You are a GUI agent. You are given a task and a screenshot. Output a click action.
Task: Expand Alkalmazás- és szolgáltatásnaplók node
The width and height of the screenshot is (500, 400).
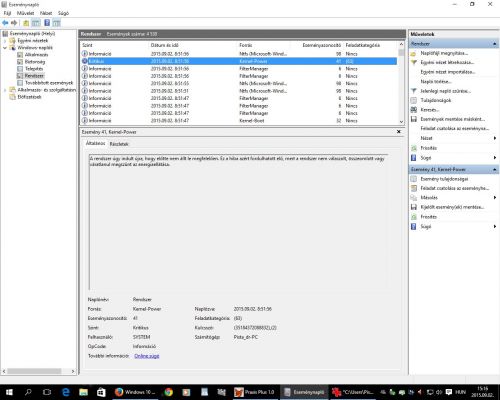5,90
